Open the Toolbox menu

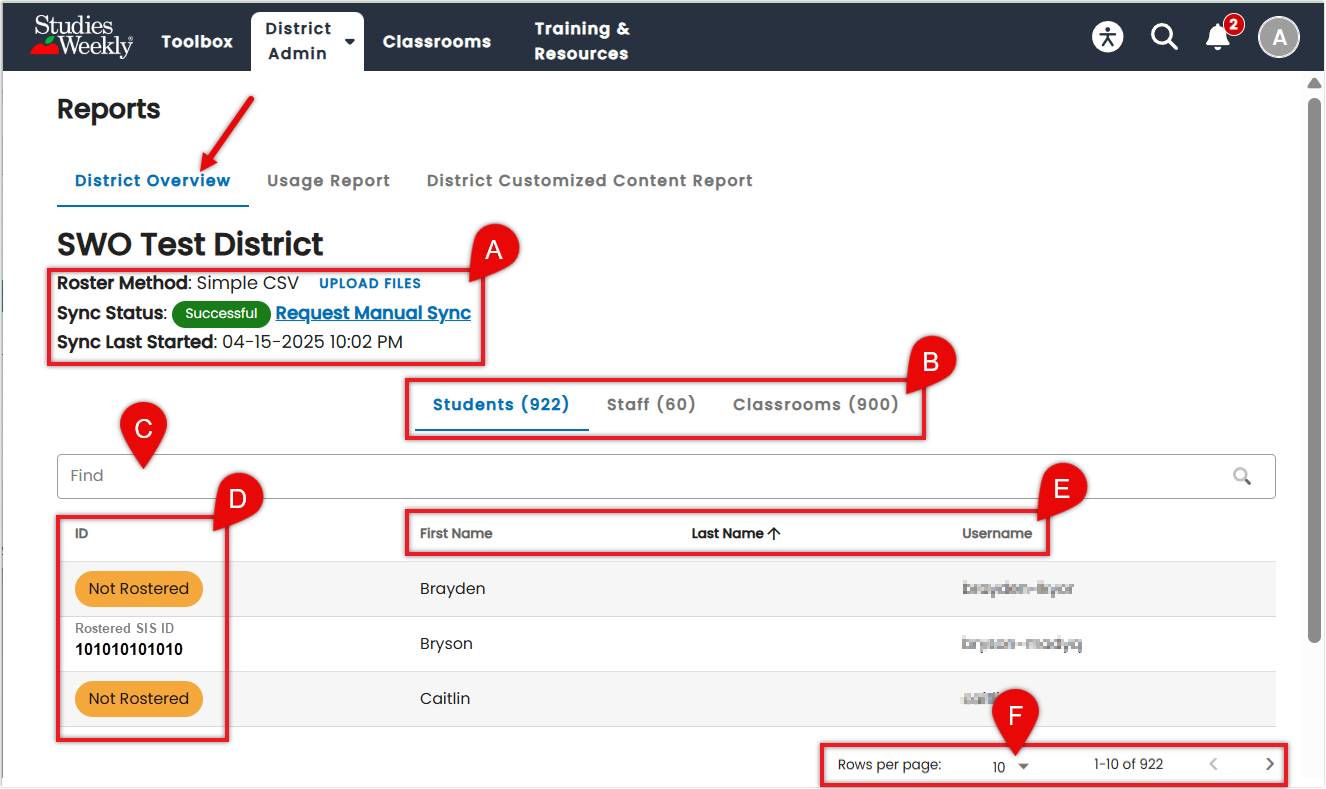tap(197, 41)
